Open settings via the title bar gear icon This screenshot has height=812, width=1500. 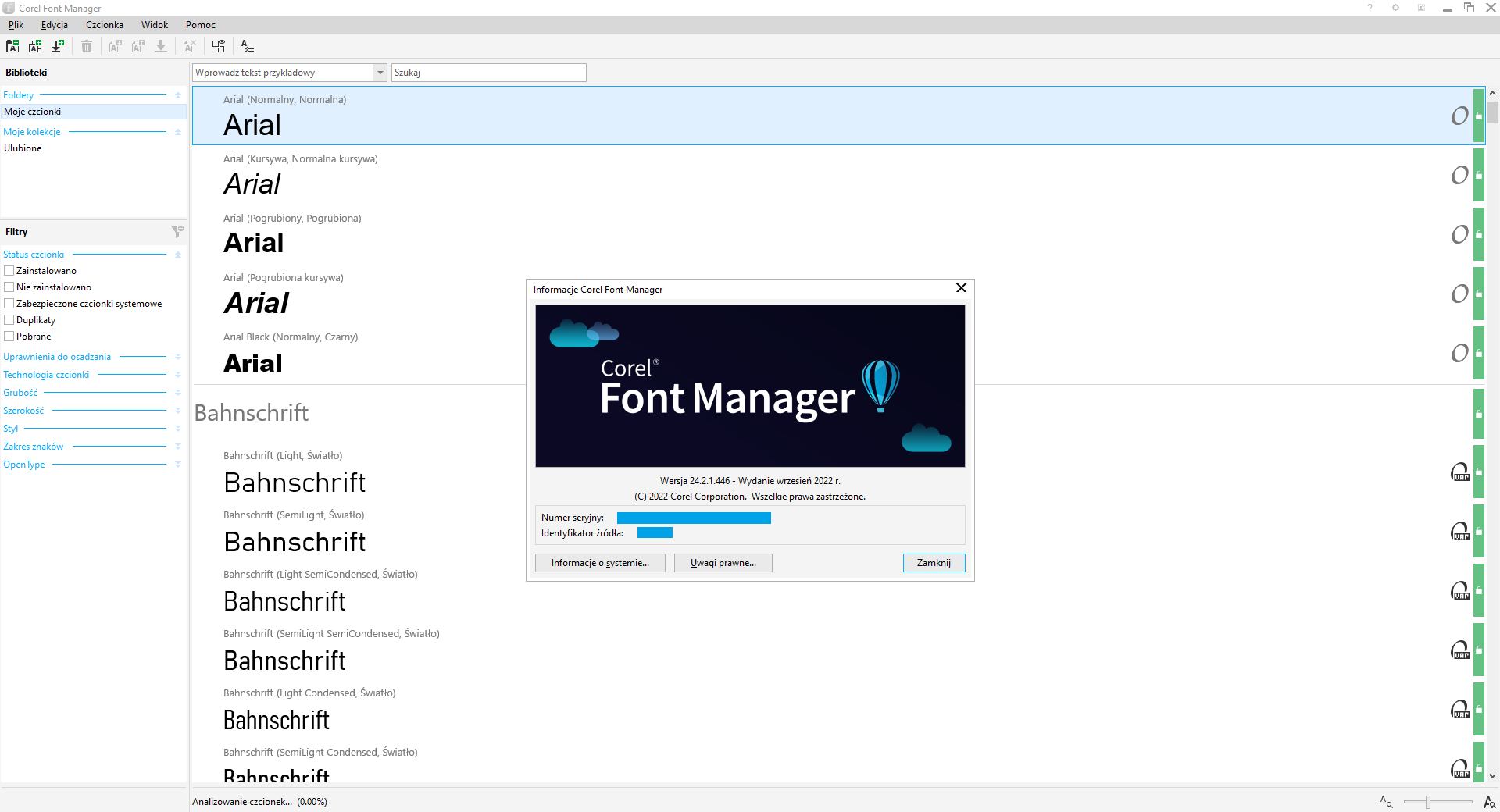pyautogui.click(x=1395, y=8)
